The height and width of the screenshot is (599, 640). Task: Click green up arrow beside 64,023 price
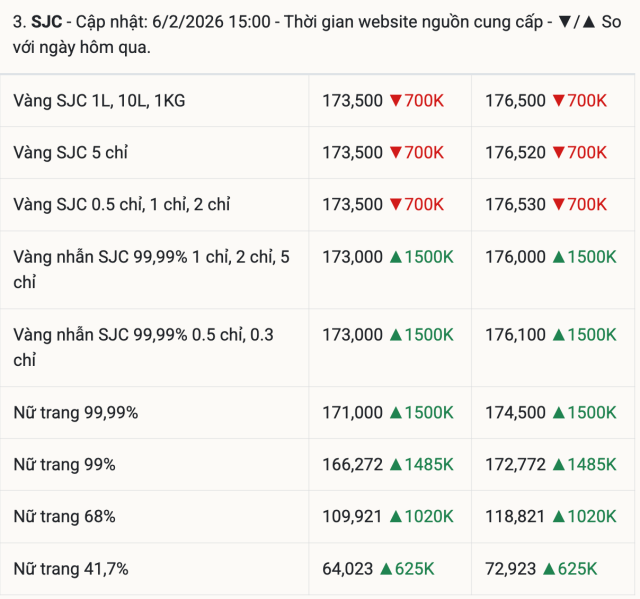pos(386,569)
